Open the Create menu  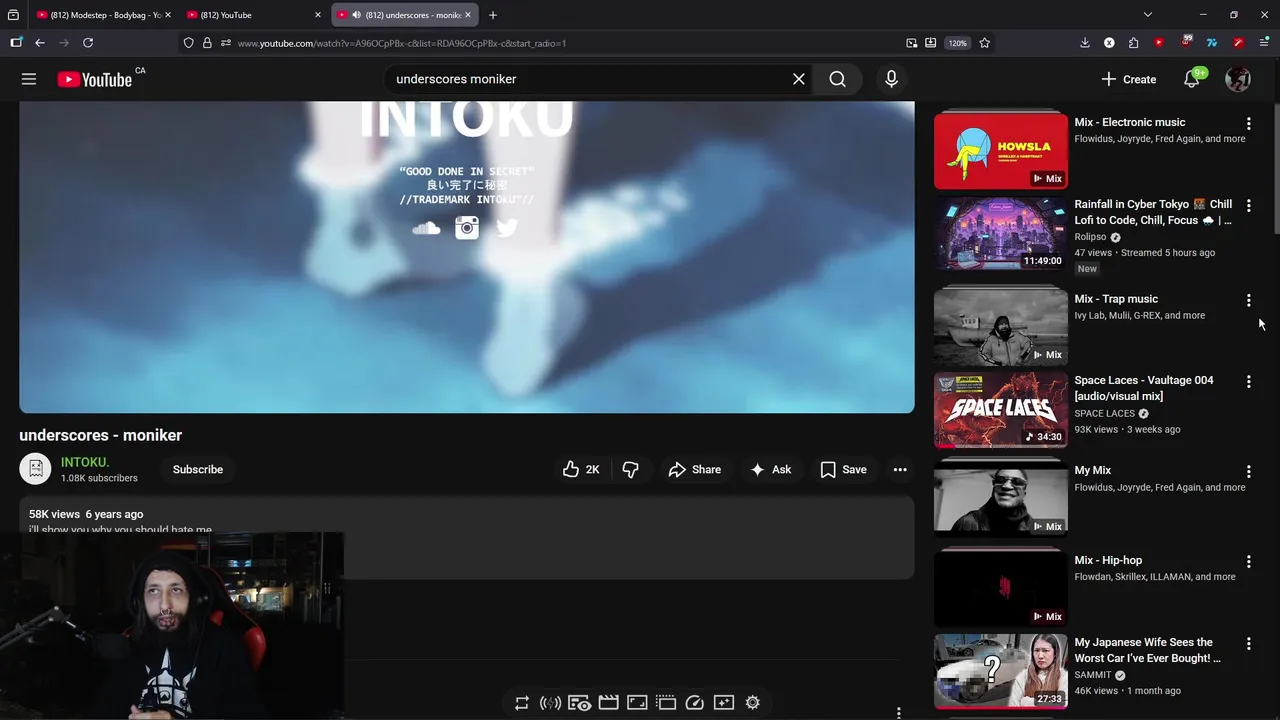tap(1128, 79)
